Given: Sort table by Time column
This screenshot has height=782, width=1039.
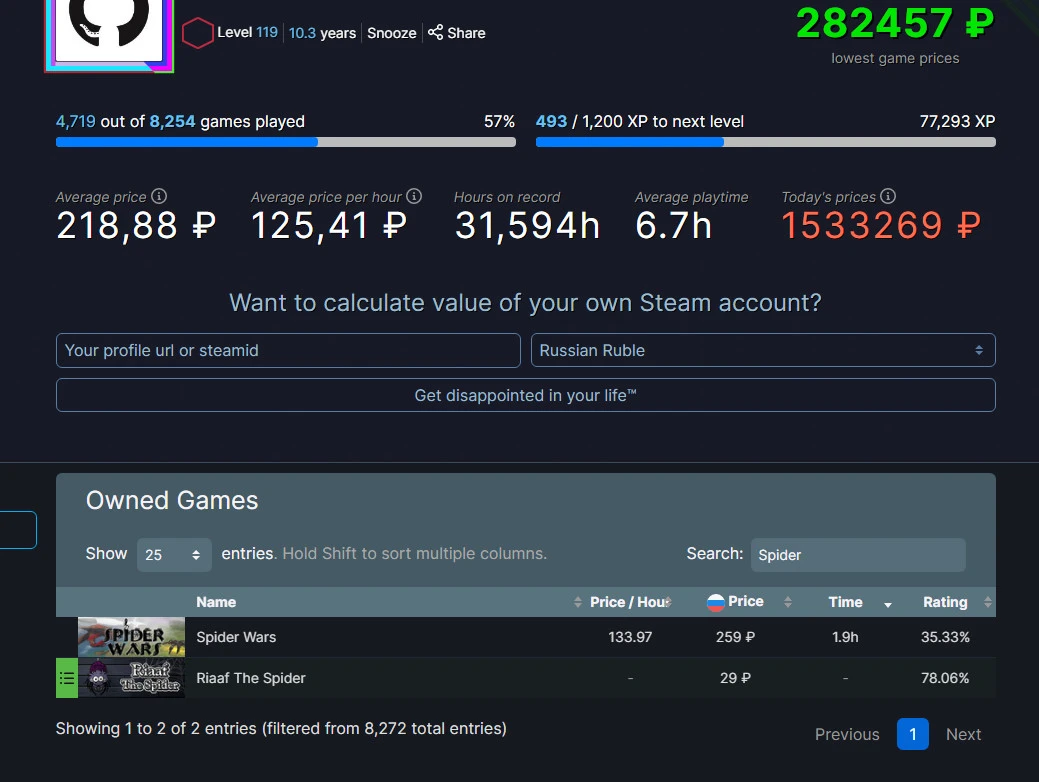Looking at the screenshot, I should (846, 602).
